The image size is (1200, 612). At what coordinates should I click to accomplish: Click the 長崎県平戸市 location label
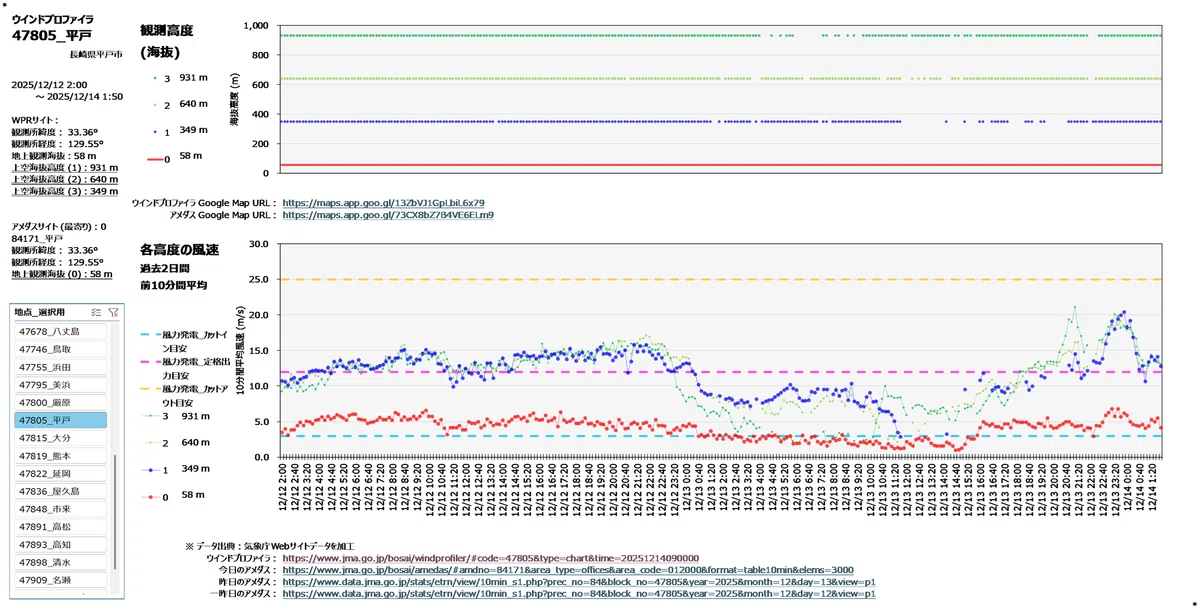97,55
